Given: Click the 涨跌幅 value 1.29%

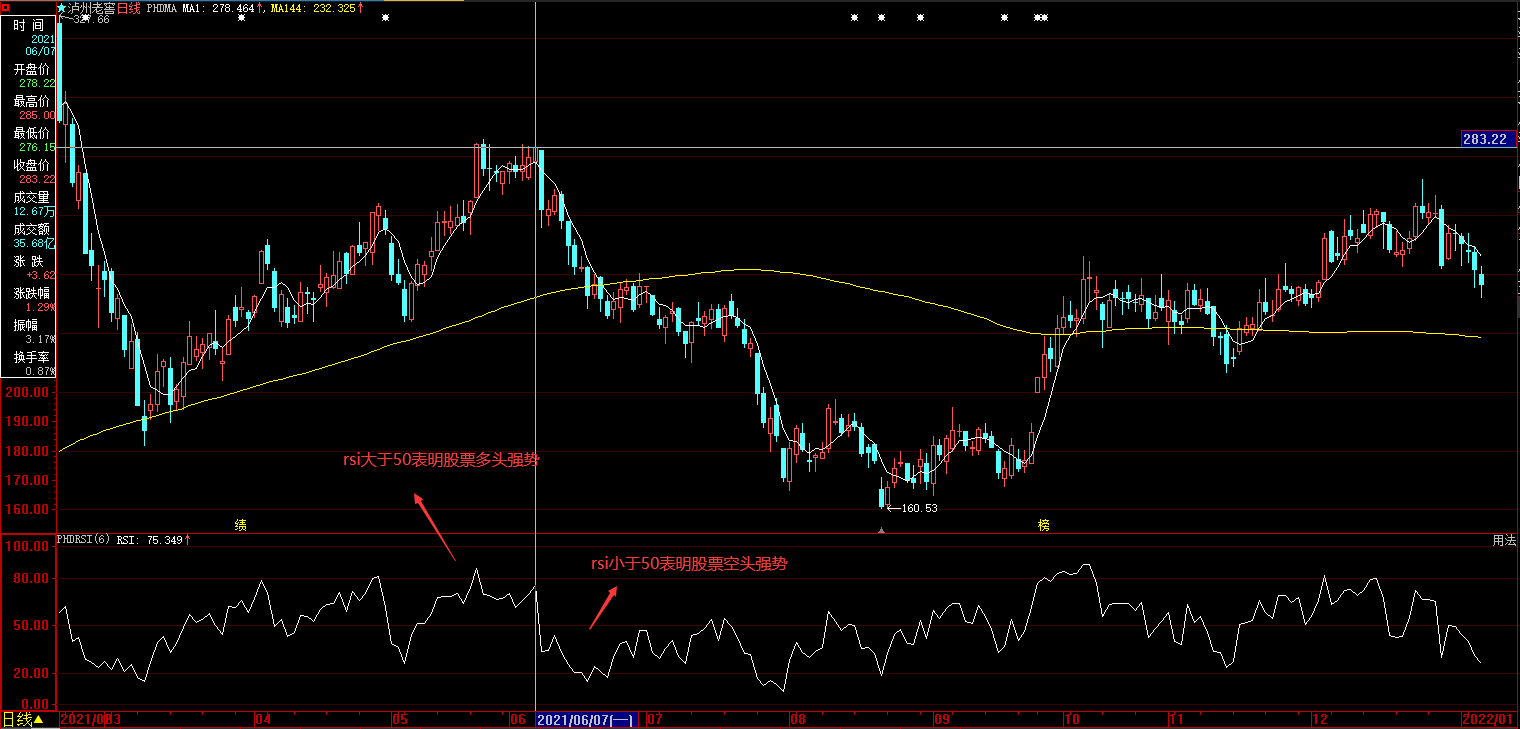Looking at the screenshot, I should point(40,307).
